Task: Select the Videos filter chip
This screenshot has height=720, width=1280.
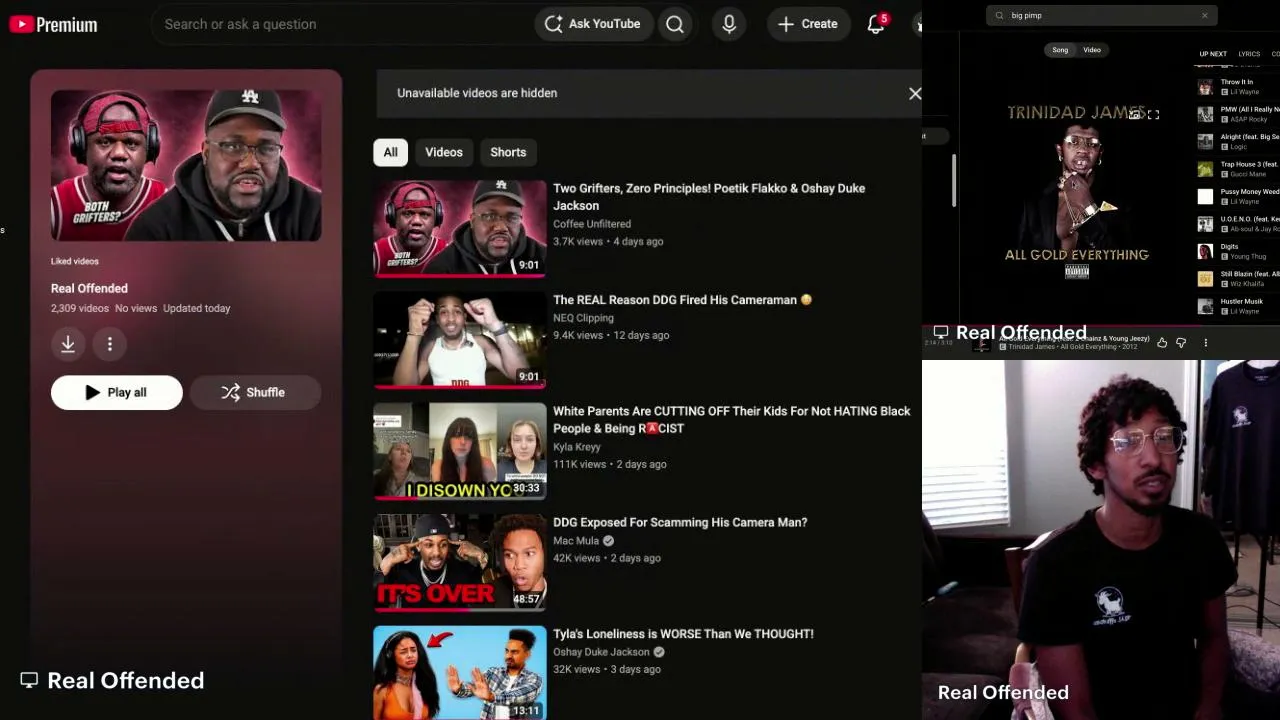Action: [444, 152]
